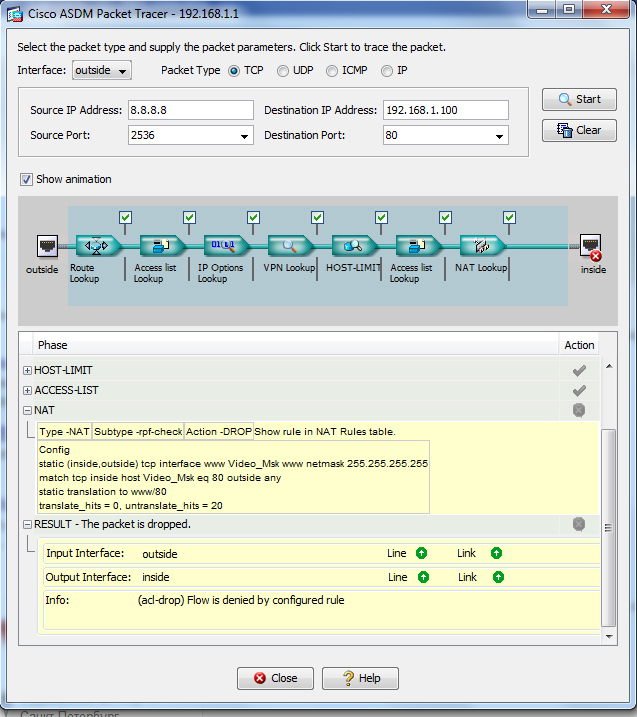Click the Close button at bottom
This screenshot has width=637, height=717.
click(275, 678)
